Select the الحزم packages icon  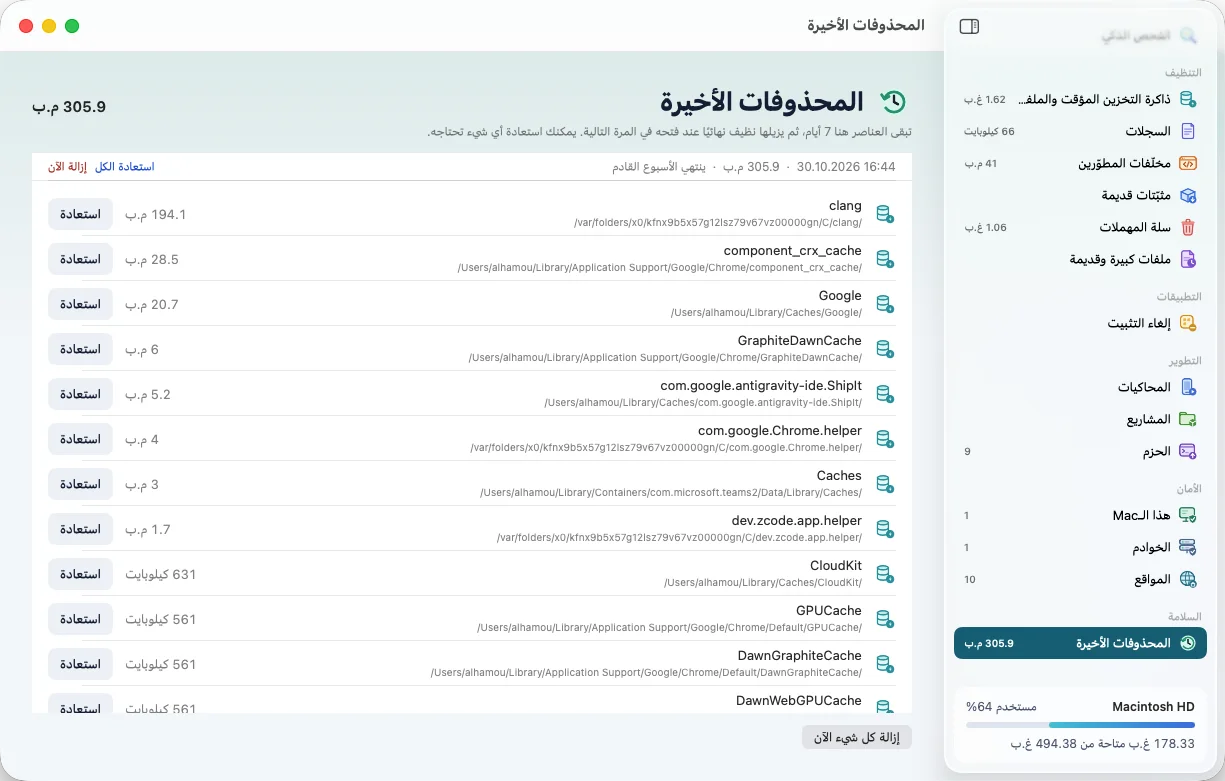tap(1188, 451)
